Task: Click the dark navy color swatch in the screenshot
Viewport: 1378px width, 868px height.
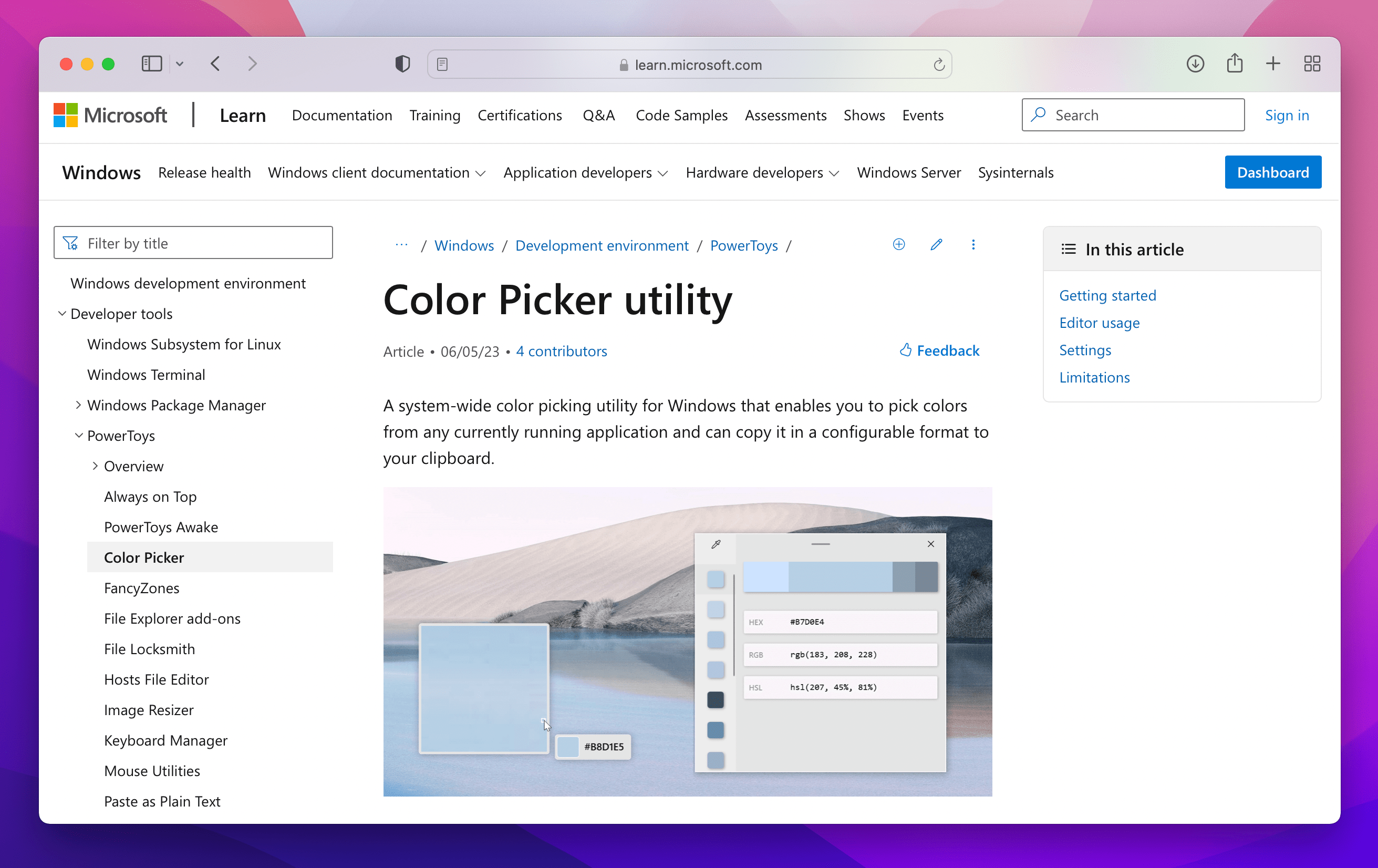Action: pos(716,699)
